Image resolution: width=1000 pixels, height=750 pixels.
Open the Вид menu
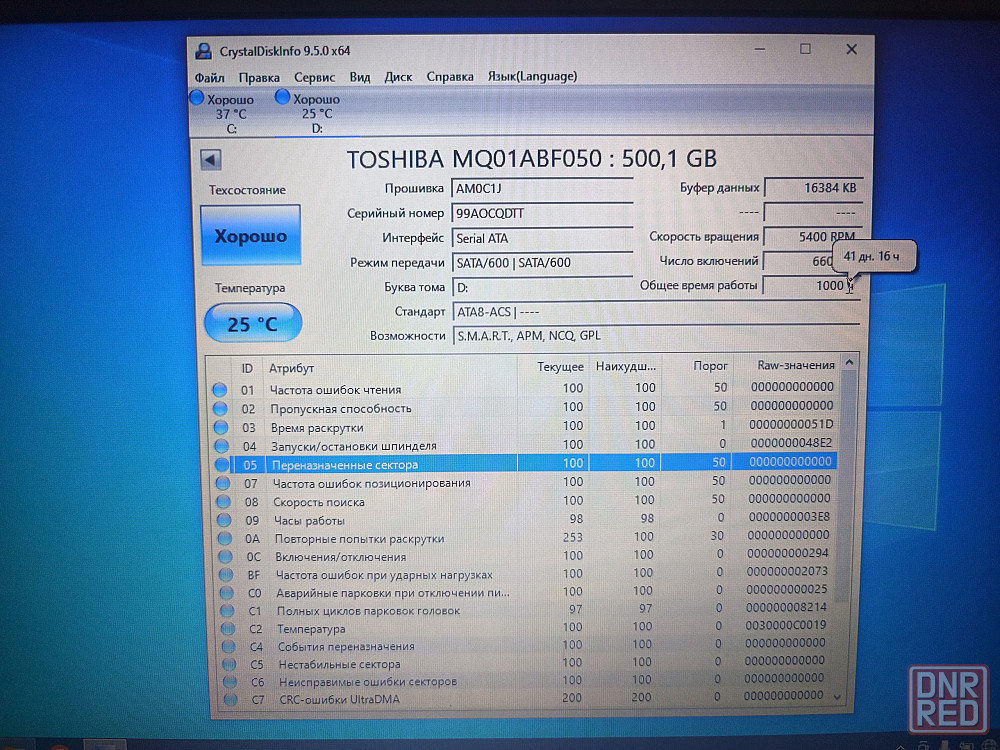click(360, 77)
